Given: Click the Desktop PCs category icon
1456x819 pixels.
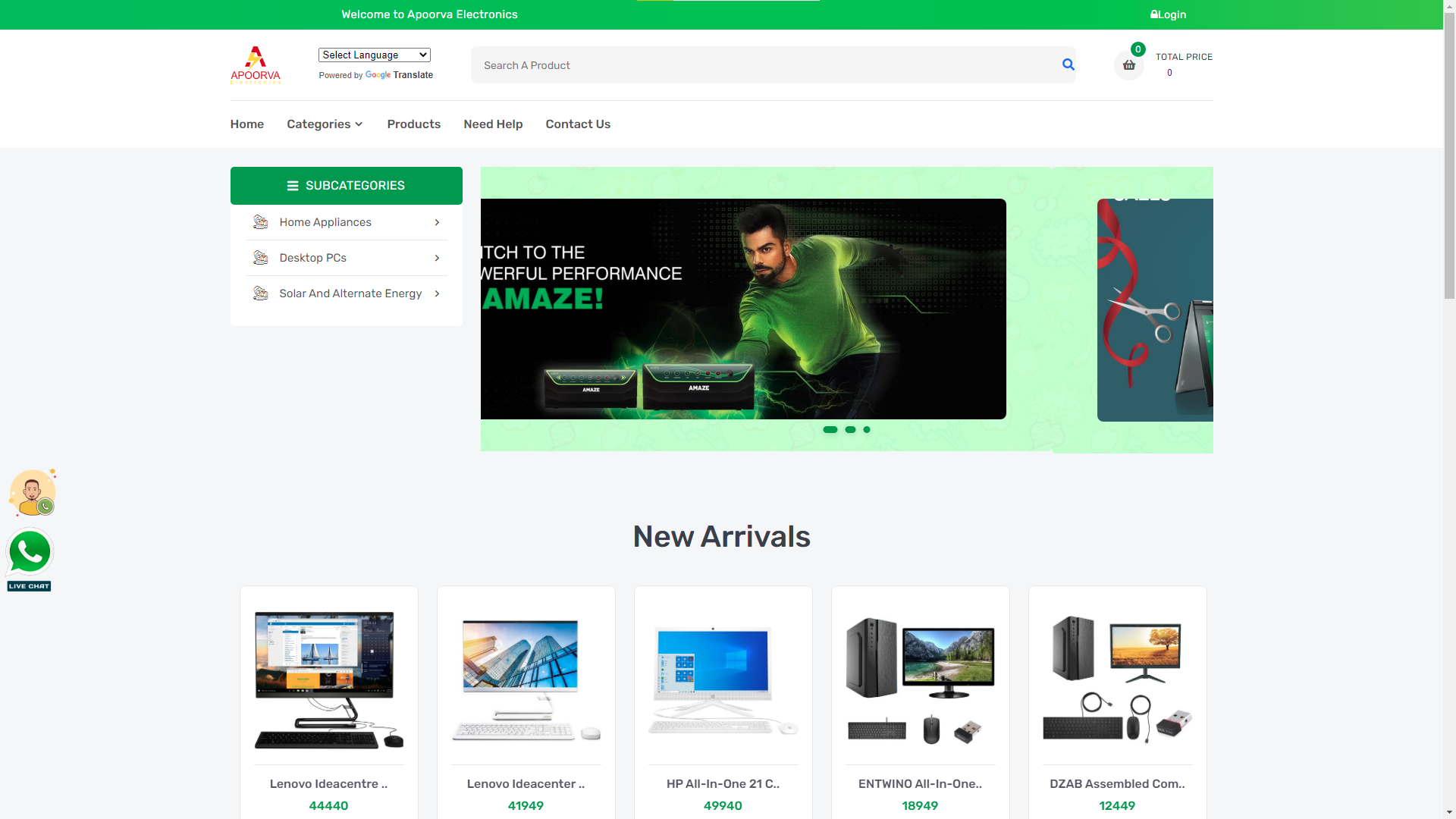Looking at the screenshot, I should tap(260, 258).
